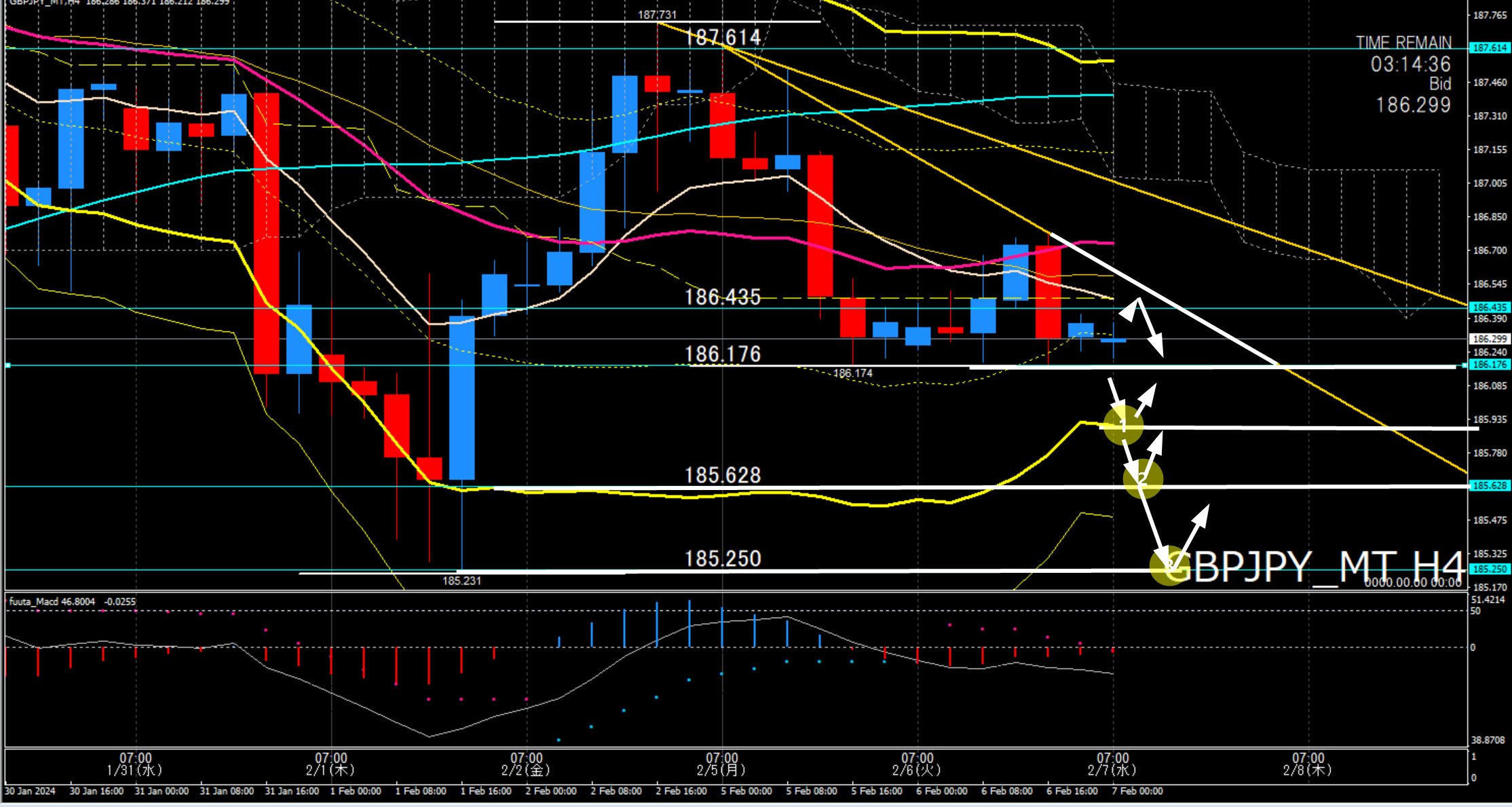This screenshot has width=1512, height=807.
Task: Select white 186.299 current price axis tag
Action: click(x=1489, y=339)
